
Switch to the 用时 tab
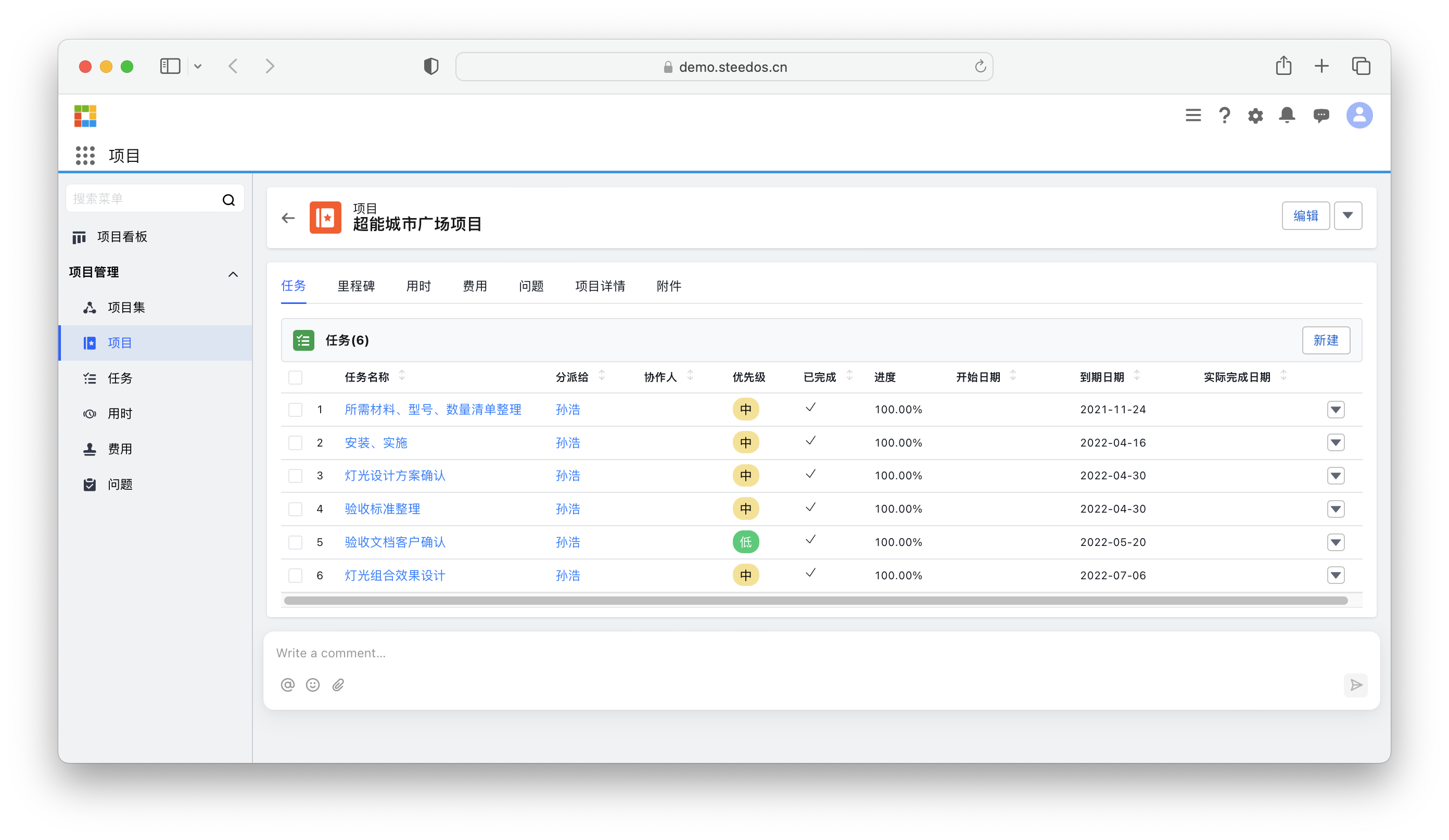[x=418, y=286]
